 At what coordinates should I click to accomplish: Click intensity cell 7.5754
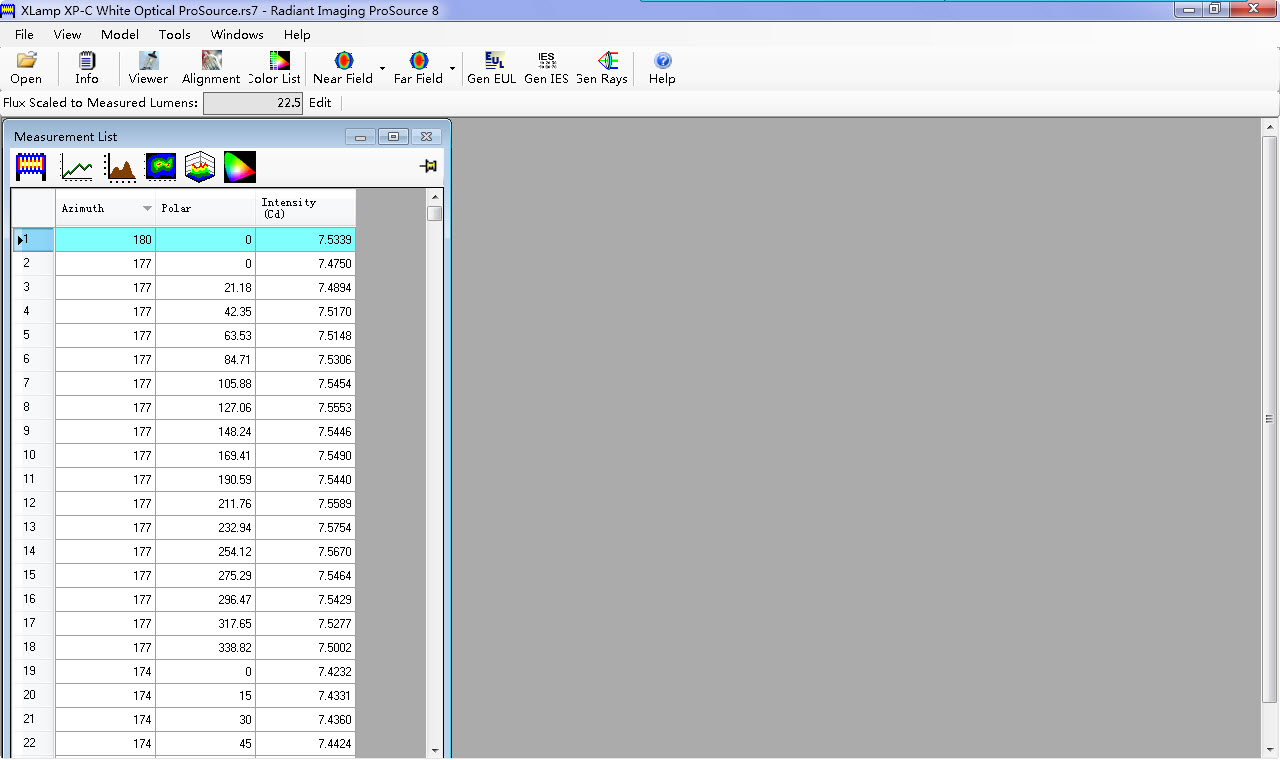[x=306, y=528]
